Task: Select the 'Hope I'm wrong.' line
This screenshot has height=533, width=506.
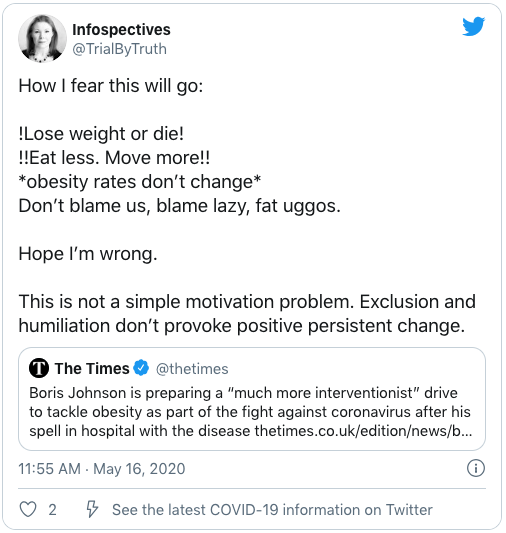Action: [88, 254]
